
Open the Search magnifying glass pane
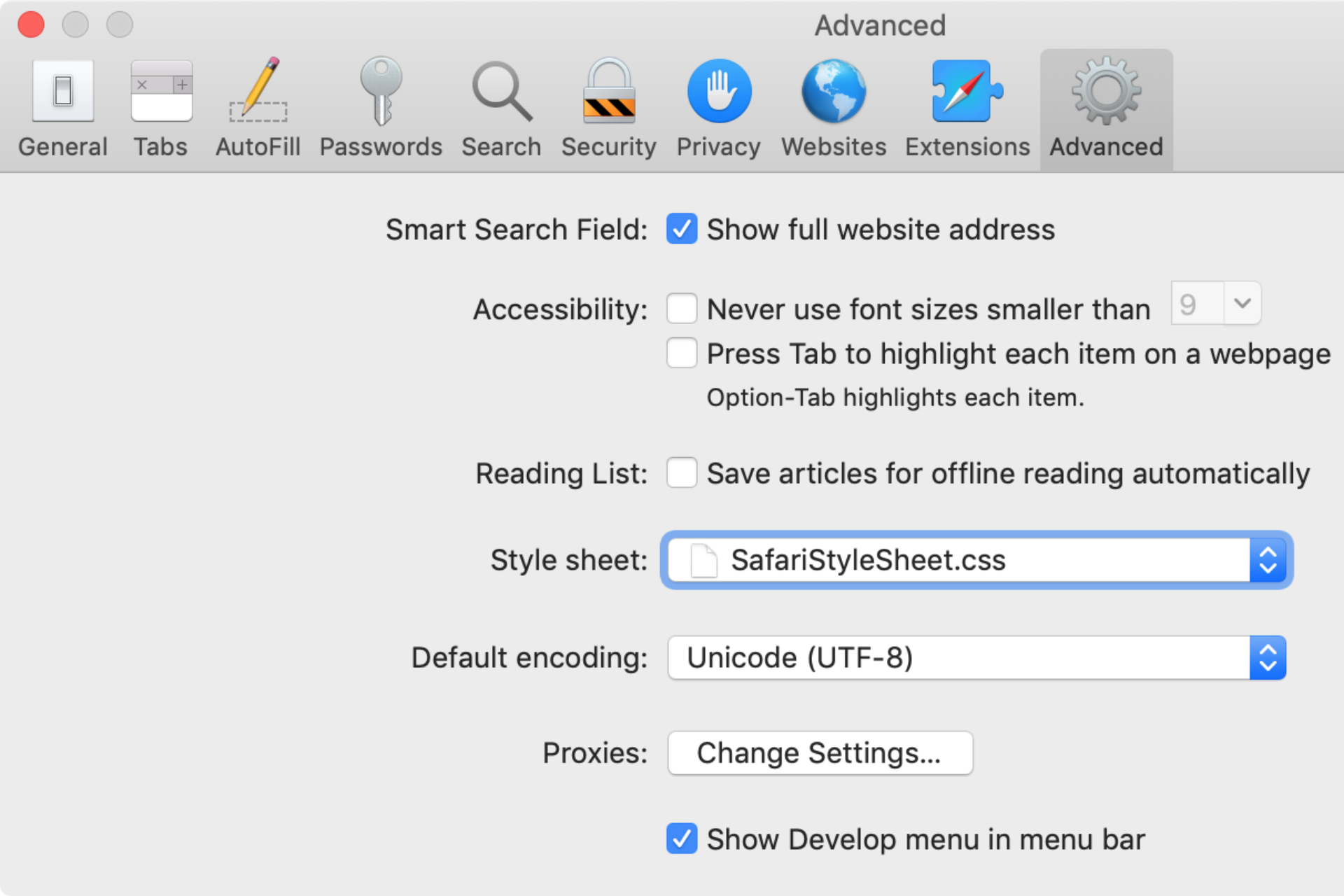pyautogui.click(x=501, y=92)
